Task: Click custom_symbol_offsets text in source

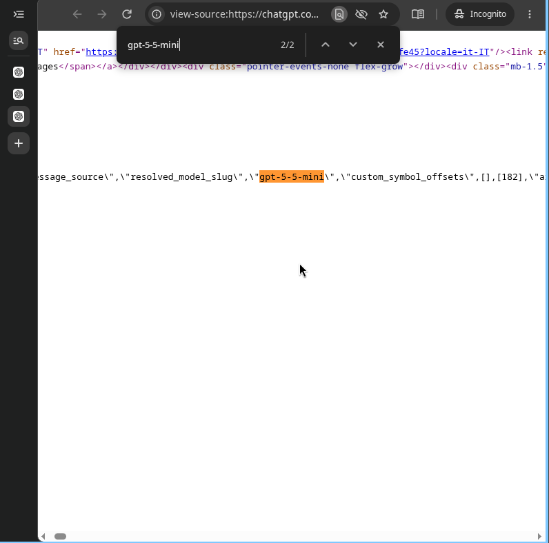Action: pyautogui.click(x=407, y=177)
